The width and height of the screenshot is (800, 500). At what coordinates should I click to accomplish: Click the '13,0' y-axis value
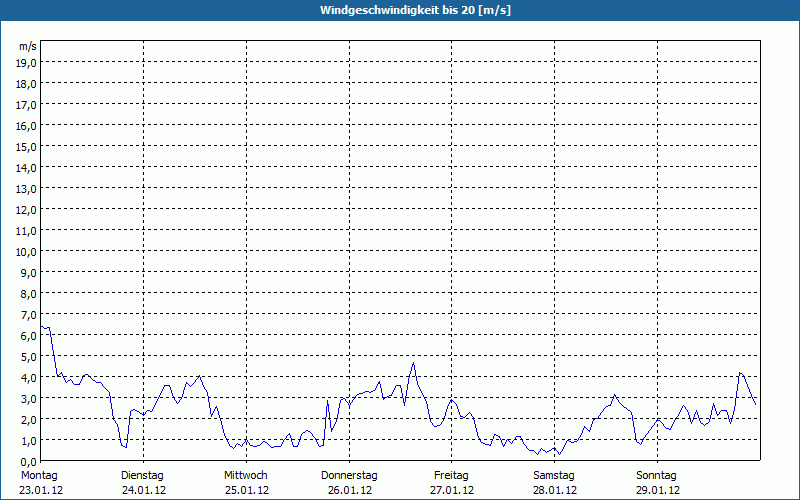[27, 189]
